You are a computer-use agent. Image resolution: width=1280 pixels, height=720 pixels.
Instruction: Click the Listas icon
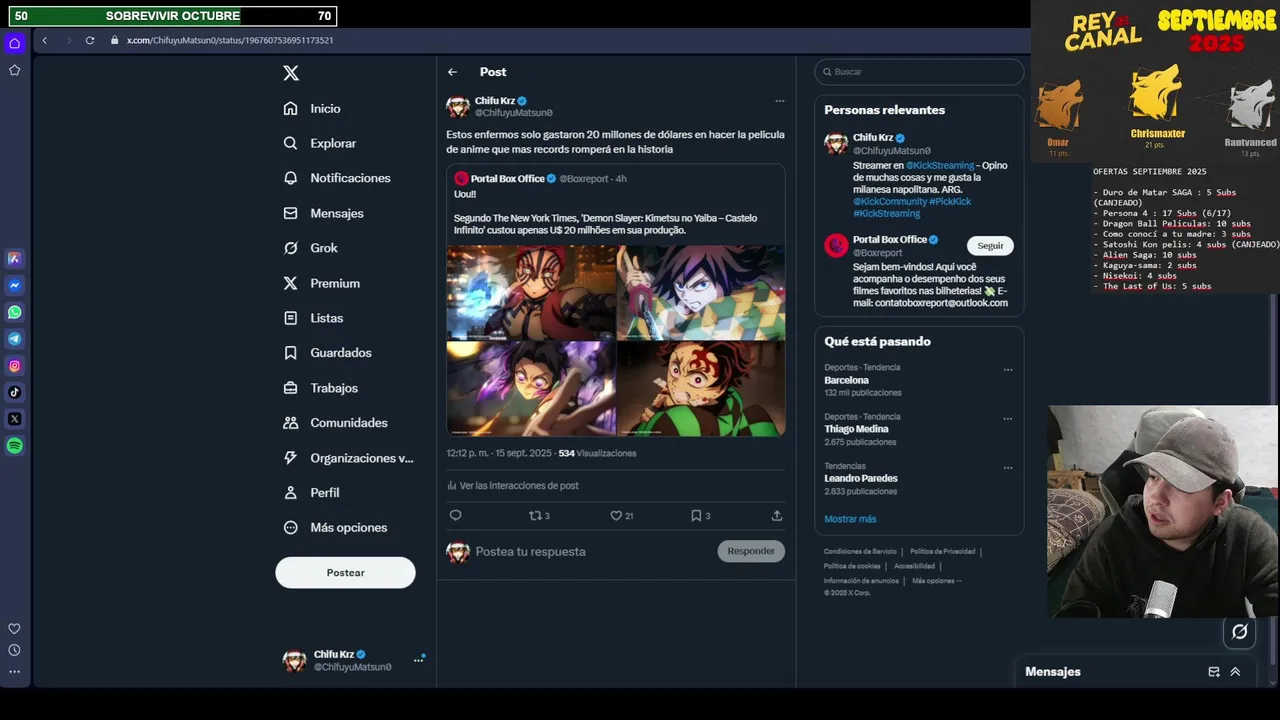point(290,318)
